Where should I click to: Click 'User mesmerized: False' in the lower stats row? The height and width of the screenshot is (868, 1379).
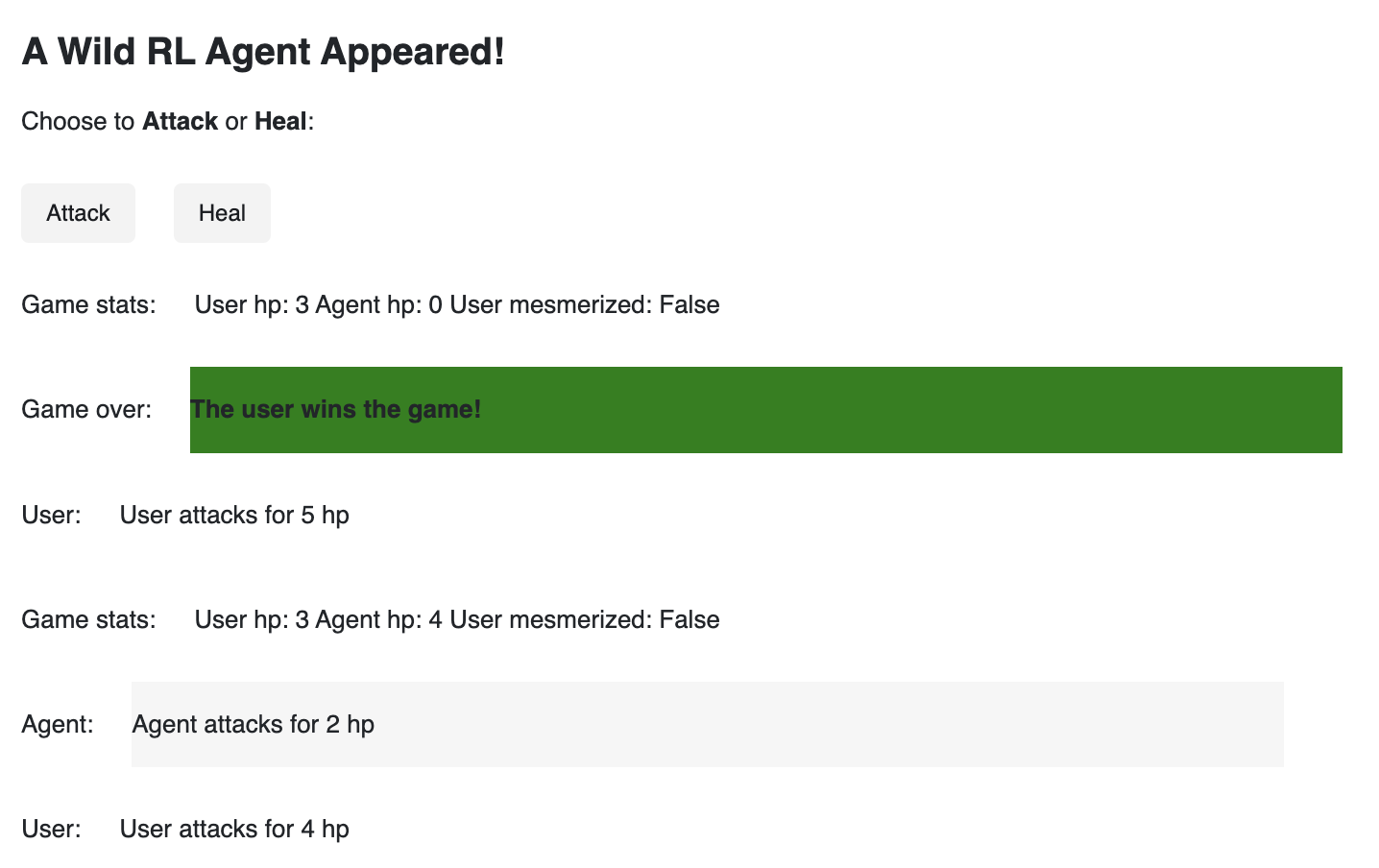point(584,620)
